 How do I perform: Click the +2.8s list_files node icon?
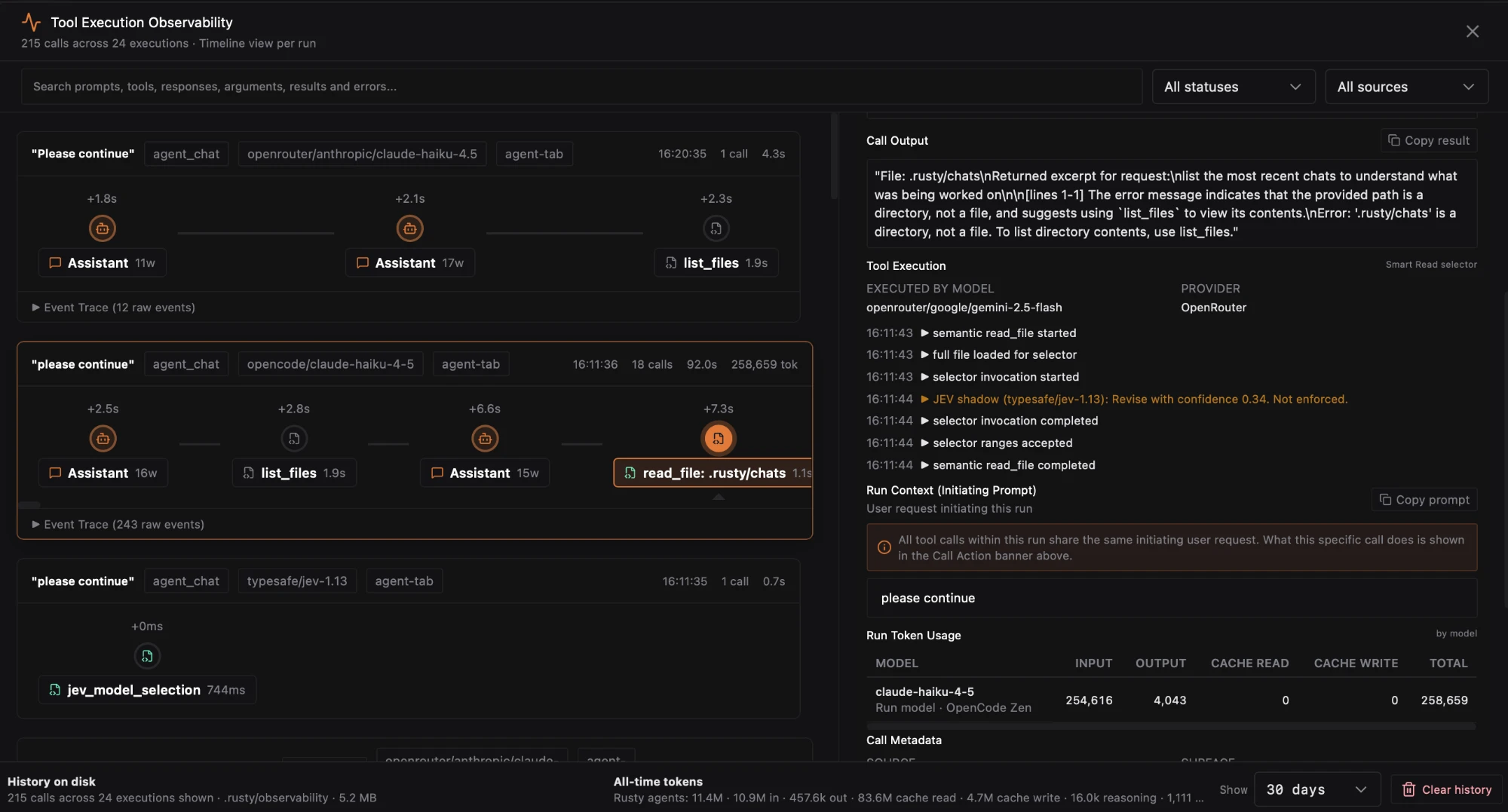294,439
